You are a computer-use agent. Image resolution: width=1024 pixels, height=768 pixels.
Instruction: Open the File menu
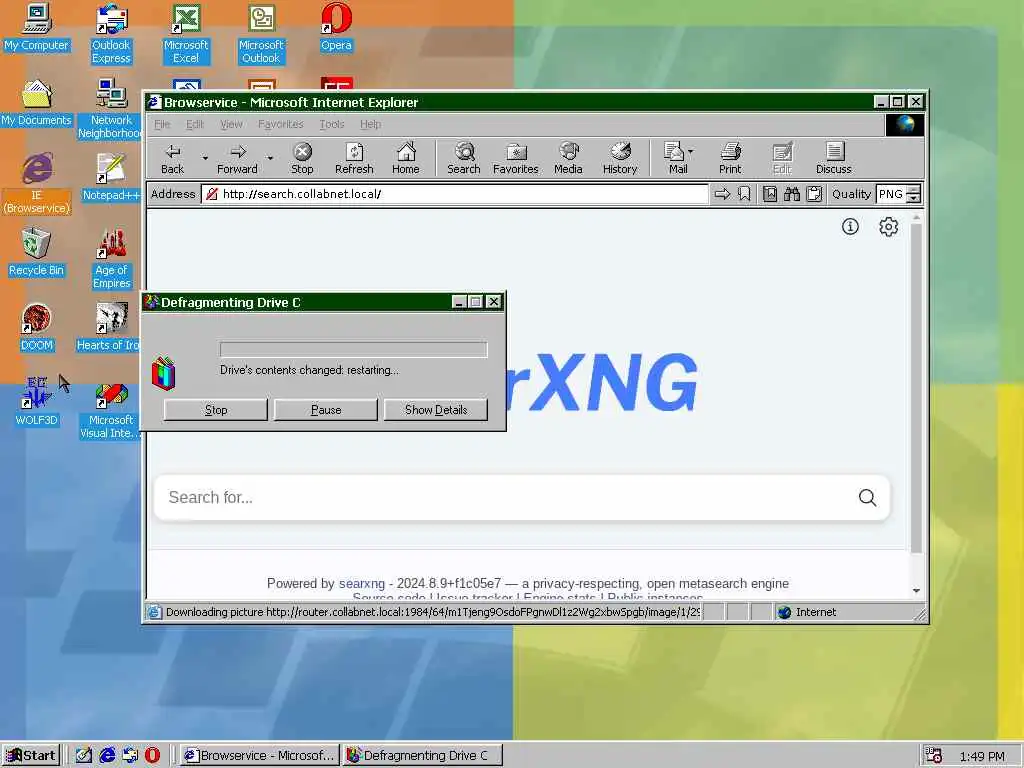(162, 124)
